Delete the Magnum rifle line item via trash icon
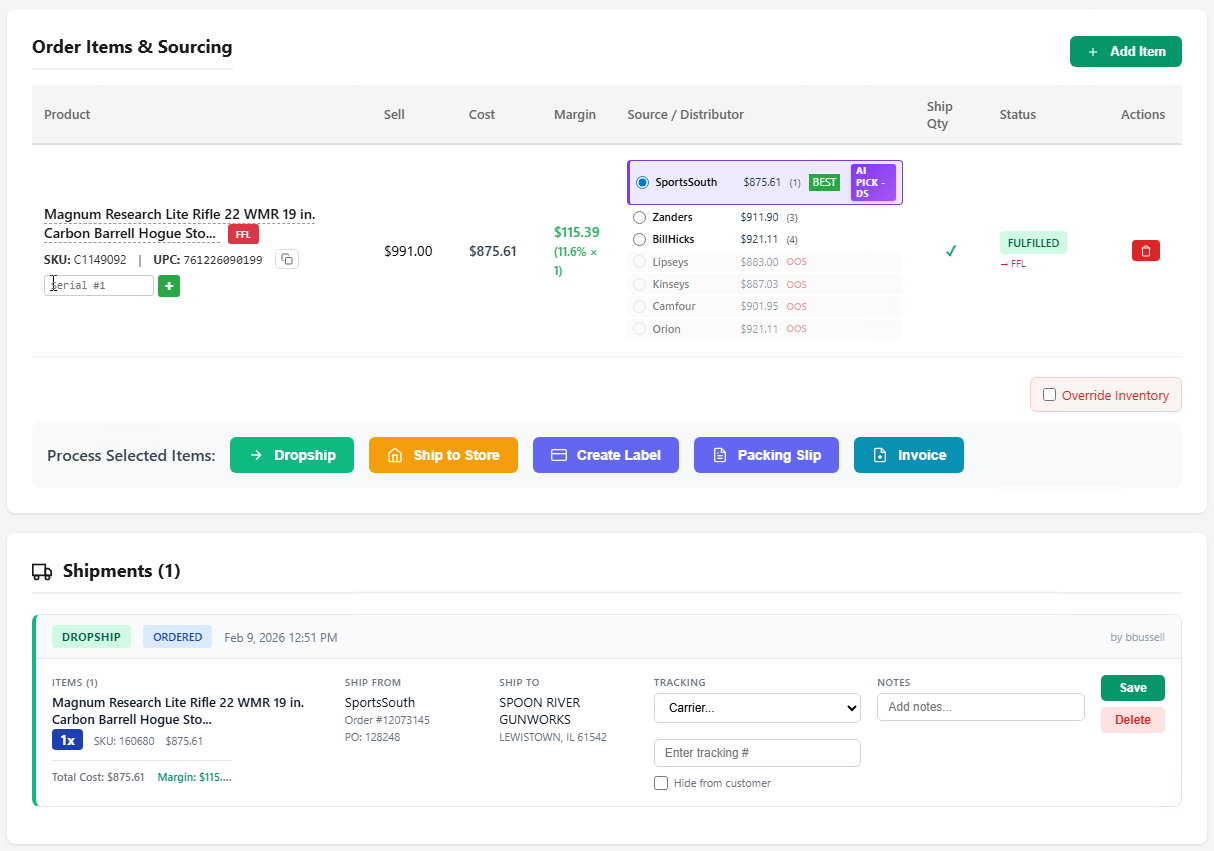The width and height of the screenshot is (1214, 851). coord(1145,251)
